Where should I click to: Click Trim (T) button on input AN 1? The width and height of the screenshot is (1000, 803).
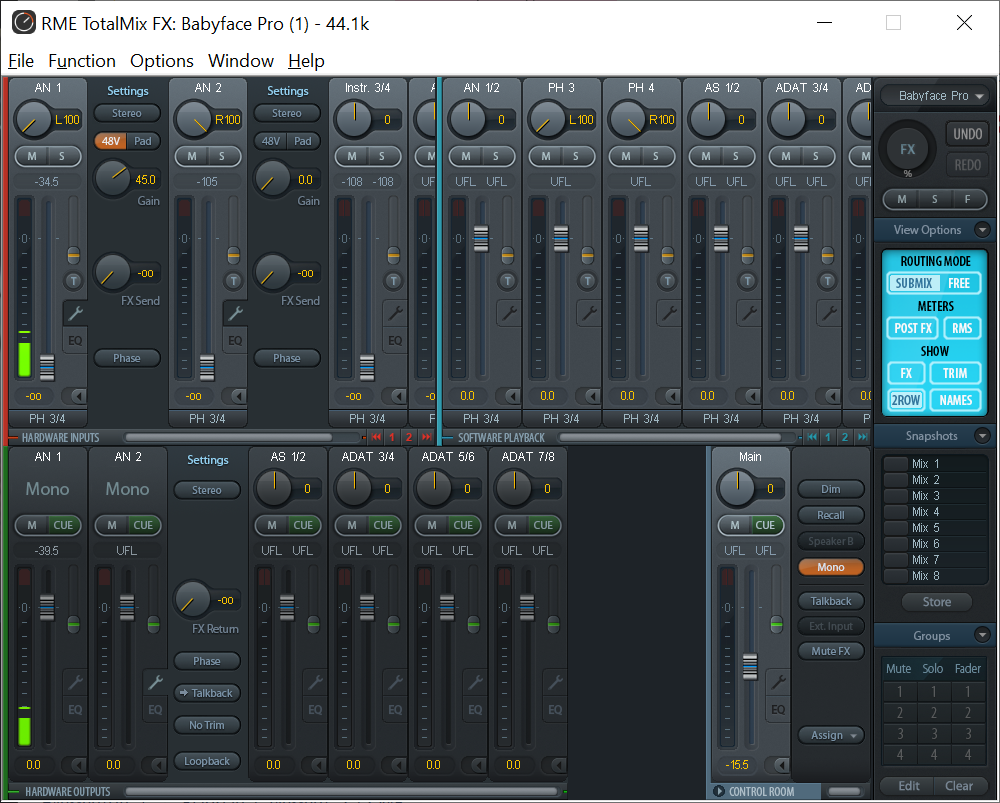(73, 281)
